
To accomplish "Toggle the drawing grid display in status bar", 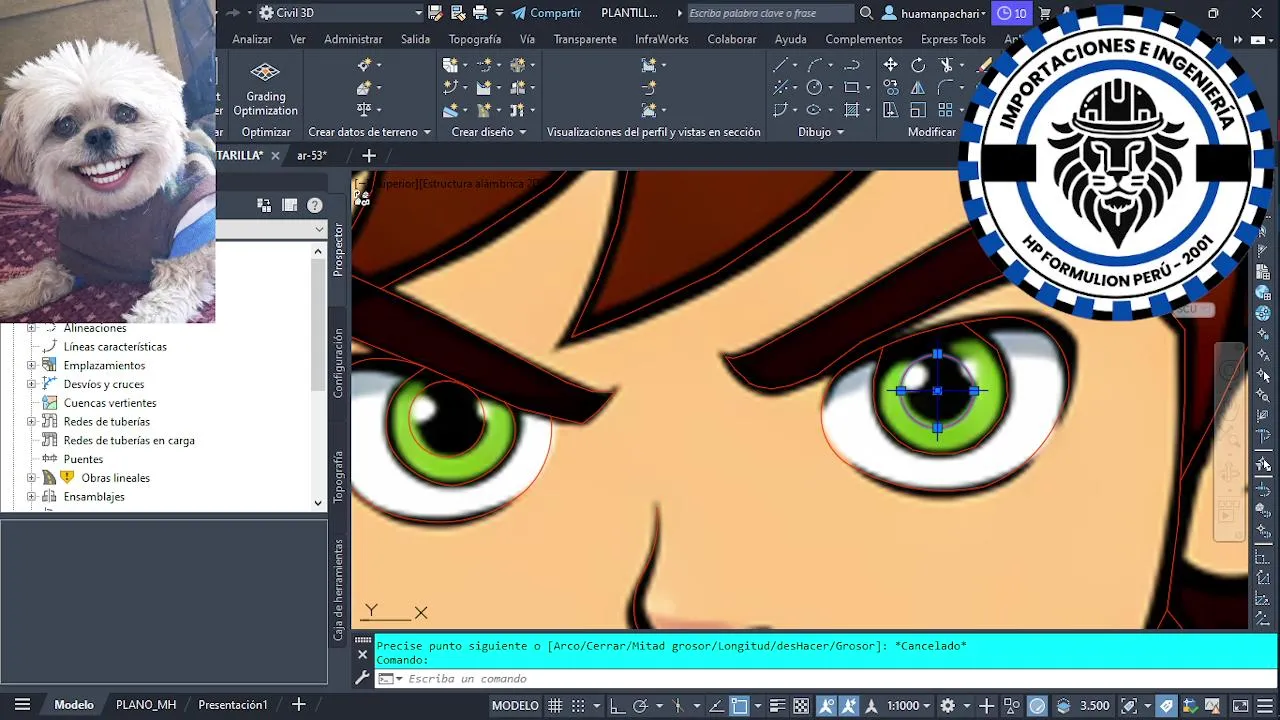I will (555, 705).
